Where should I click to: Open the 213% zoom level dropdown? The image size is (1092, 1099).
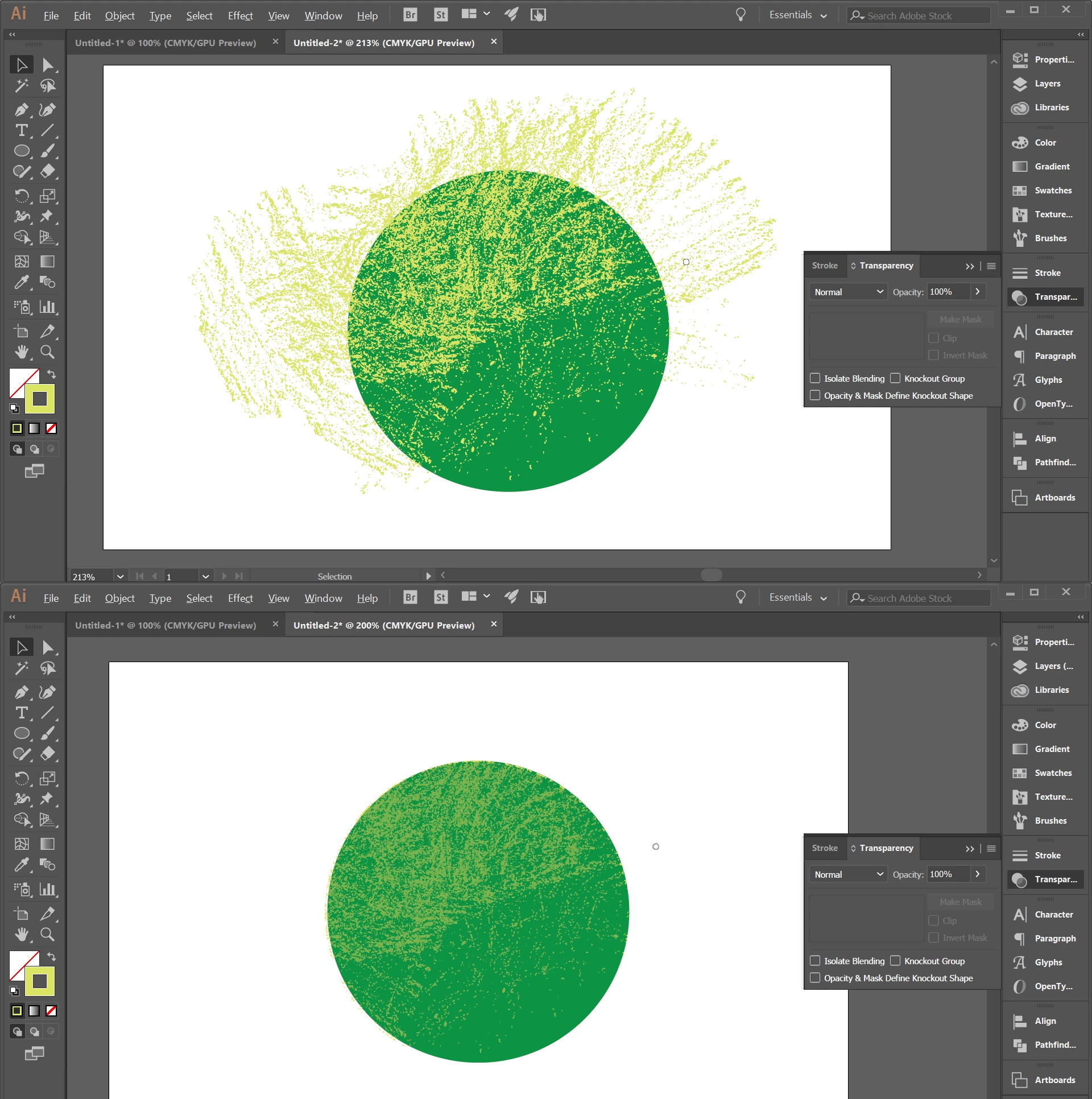[x=120, y=577]
